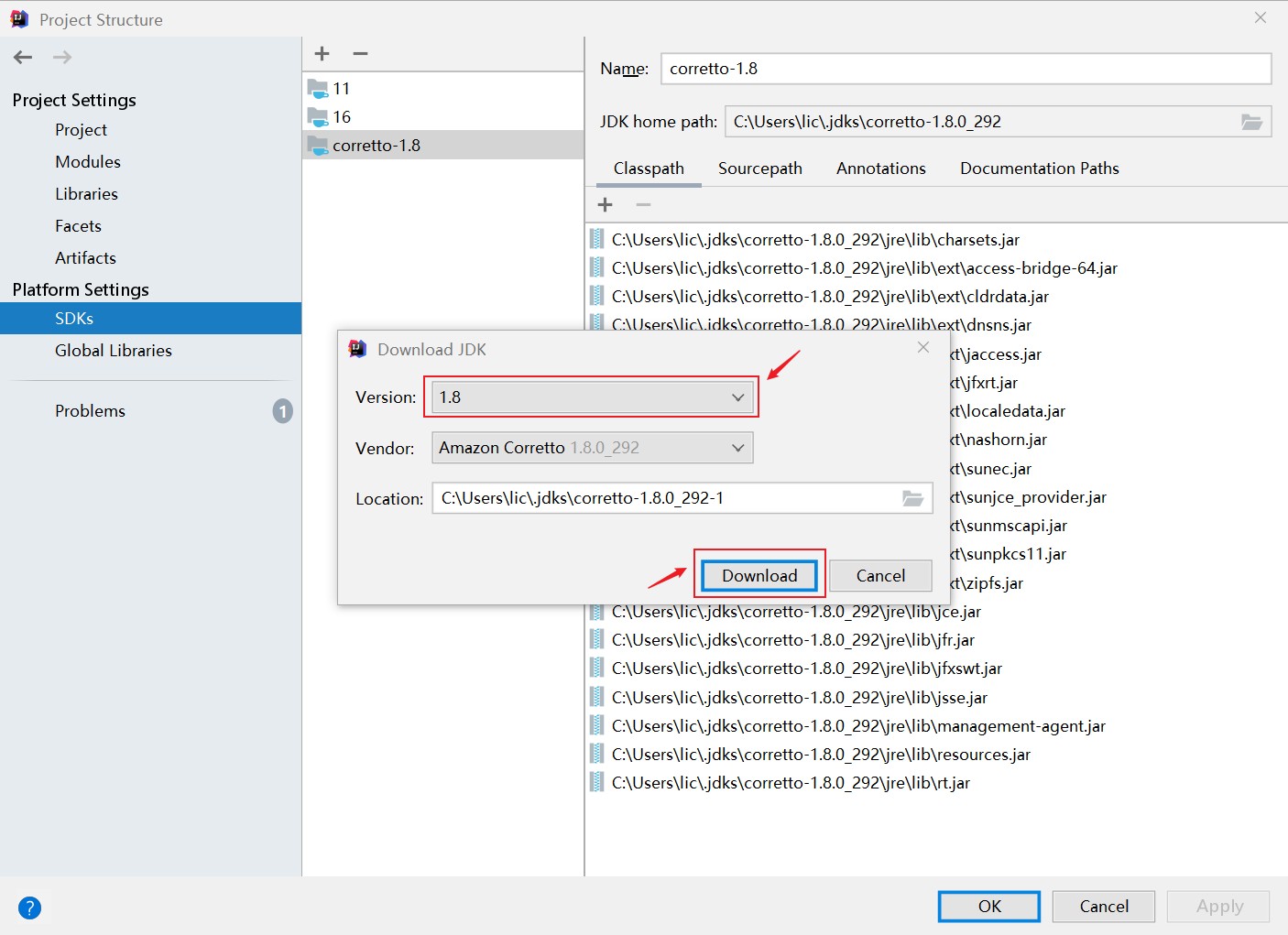Open Libraries in sidebar
Image resolution: width=1288 pixels, height=935 pixels.
86,194
